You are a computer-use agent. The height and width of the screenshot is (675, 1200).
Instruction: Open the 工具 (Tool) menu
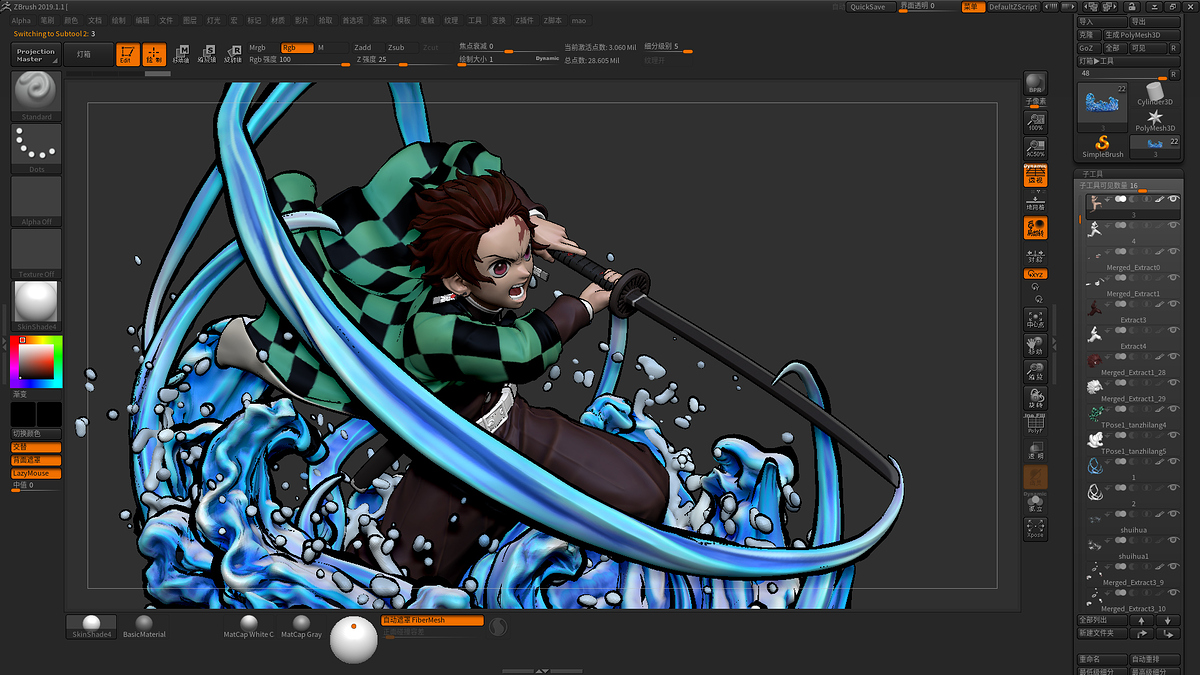pos(475,20)
